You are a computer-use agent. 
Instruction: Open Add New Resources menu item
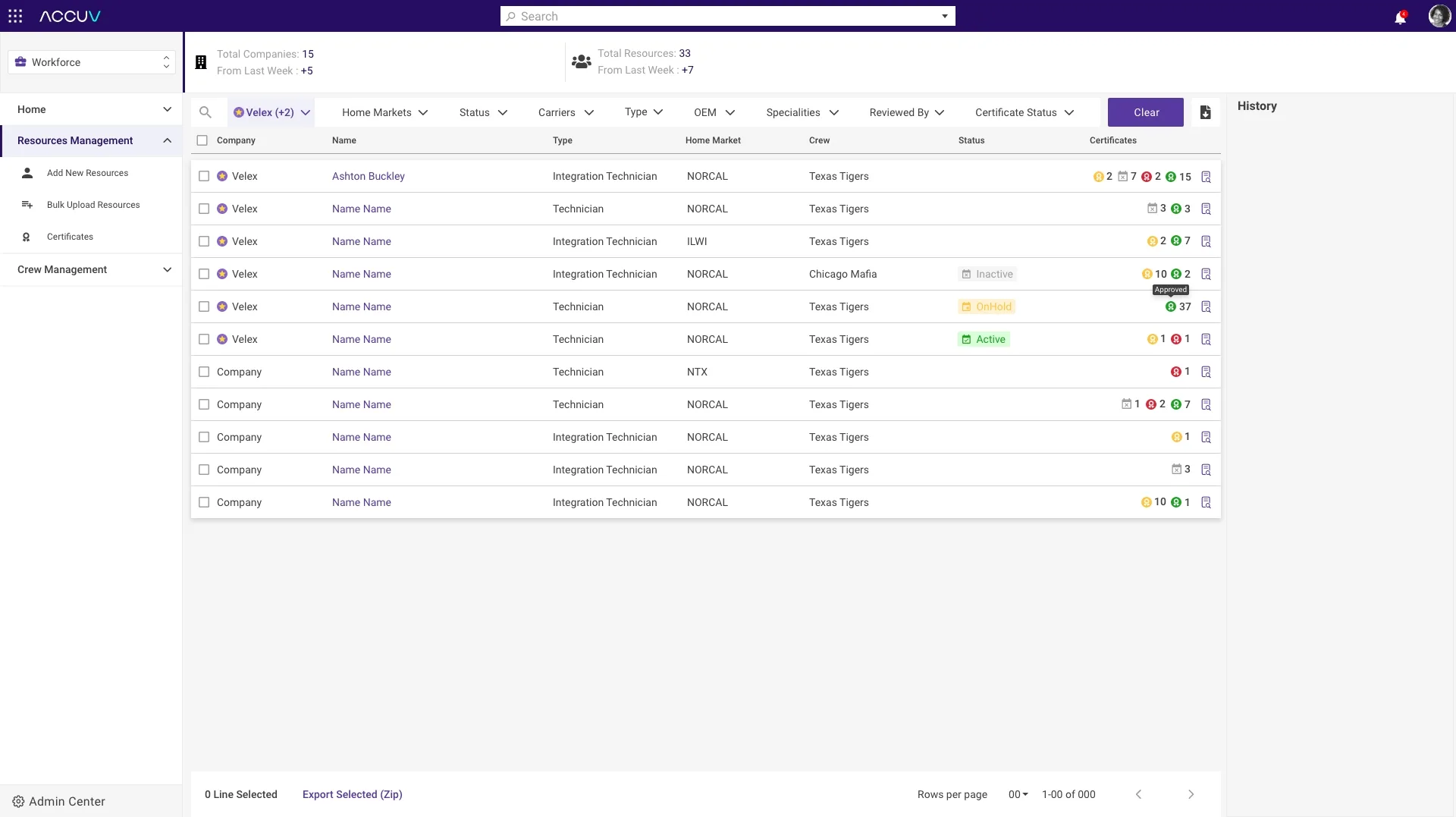click(x=87, y=173)
